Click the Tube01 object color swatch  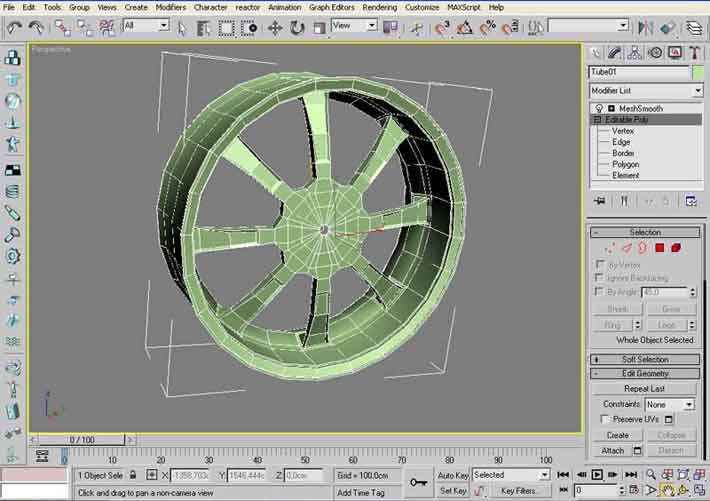(698, 72)
